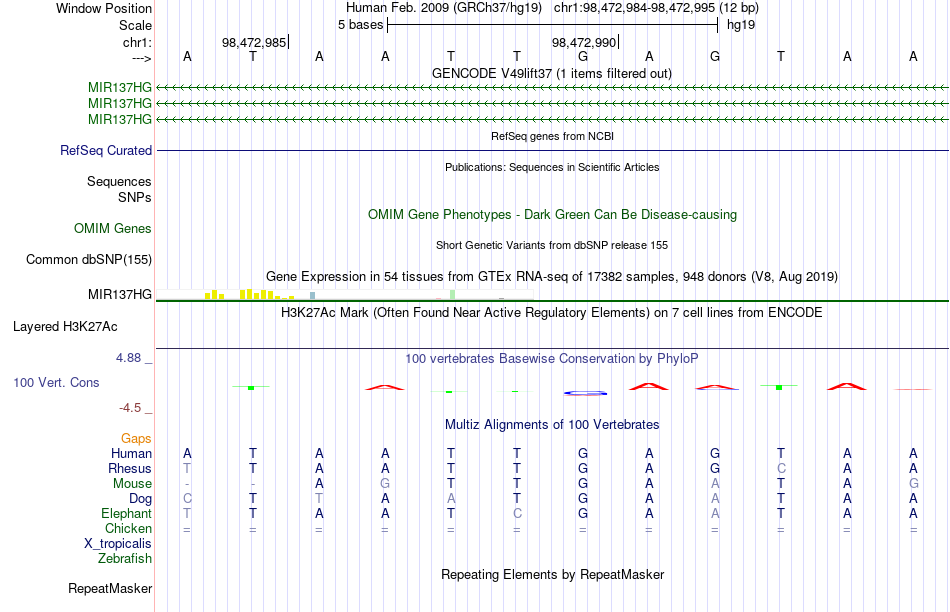
Task: Open the 'RefSeq genes from NCBI' track title
Action: 552,136
